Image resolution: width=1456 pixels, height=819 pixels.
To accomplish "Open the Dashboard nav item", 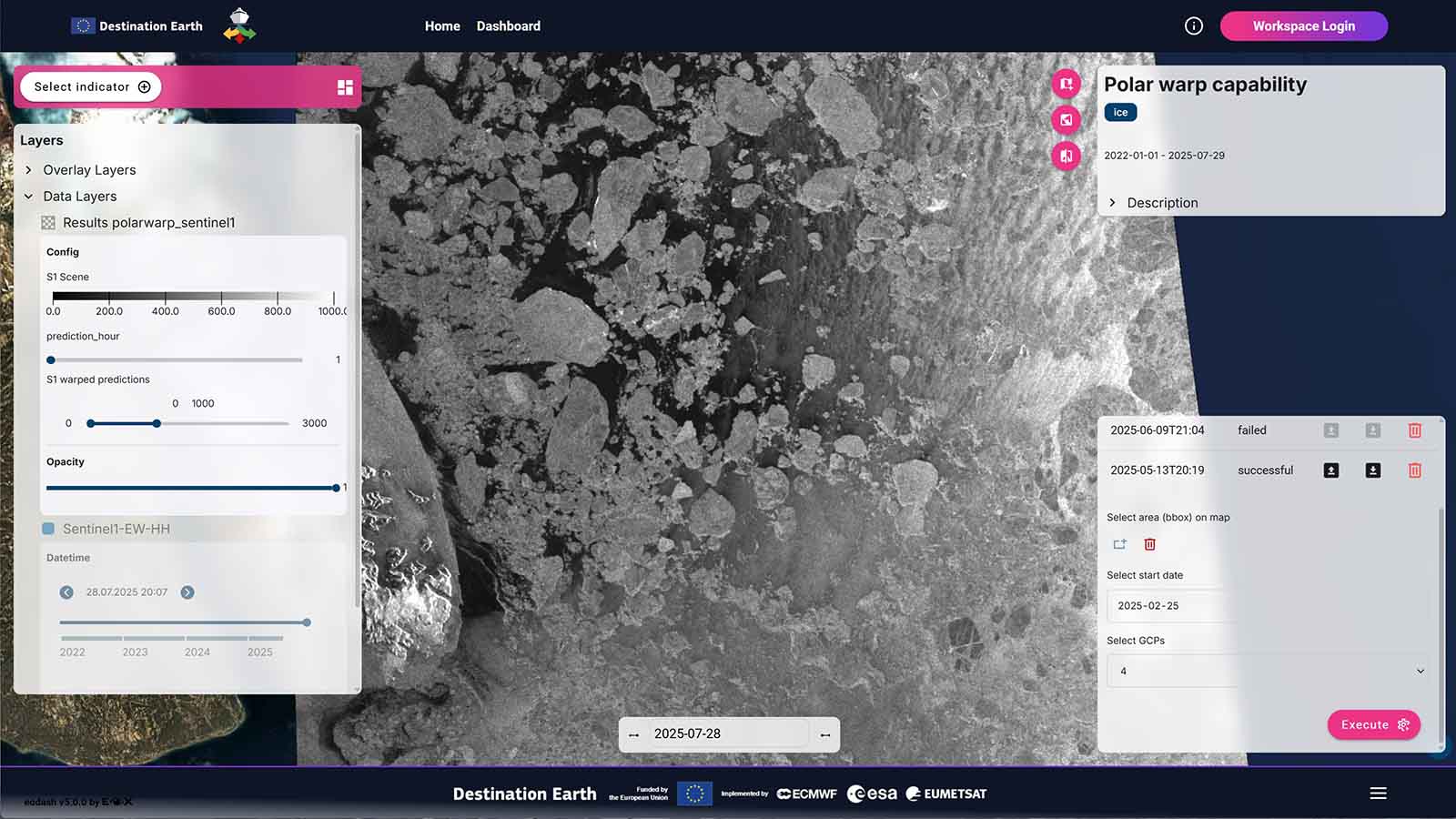I will point(508,26).
